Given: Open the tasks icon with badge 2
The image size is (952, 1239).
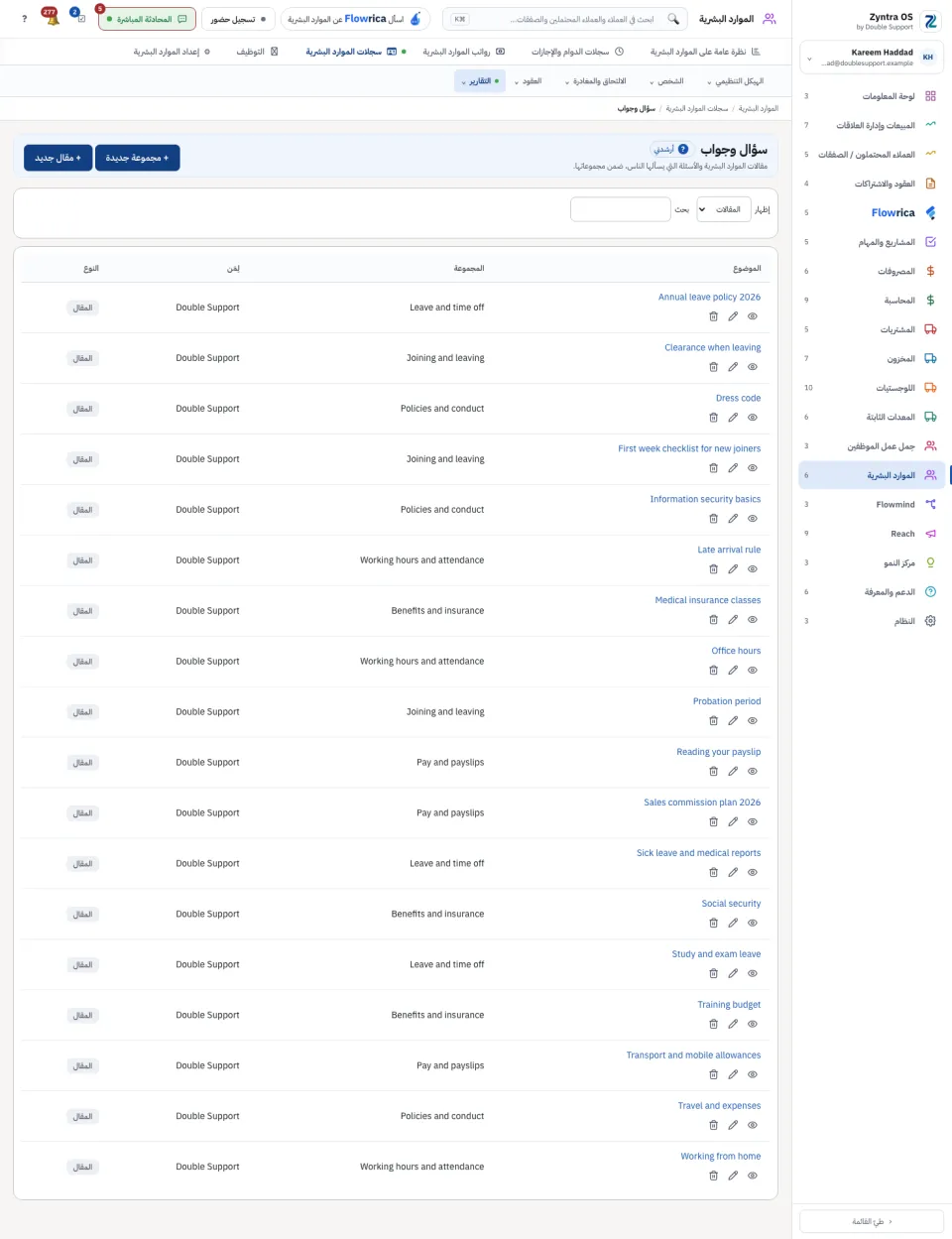Looking at the screenshot, I should (79, 19).
